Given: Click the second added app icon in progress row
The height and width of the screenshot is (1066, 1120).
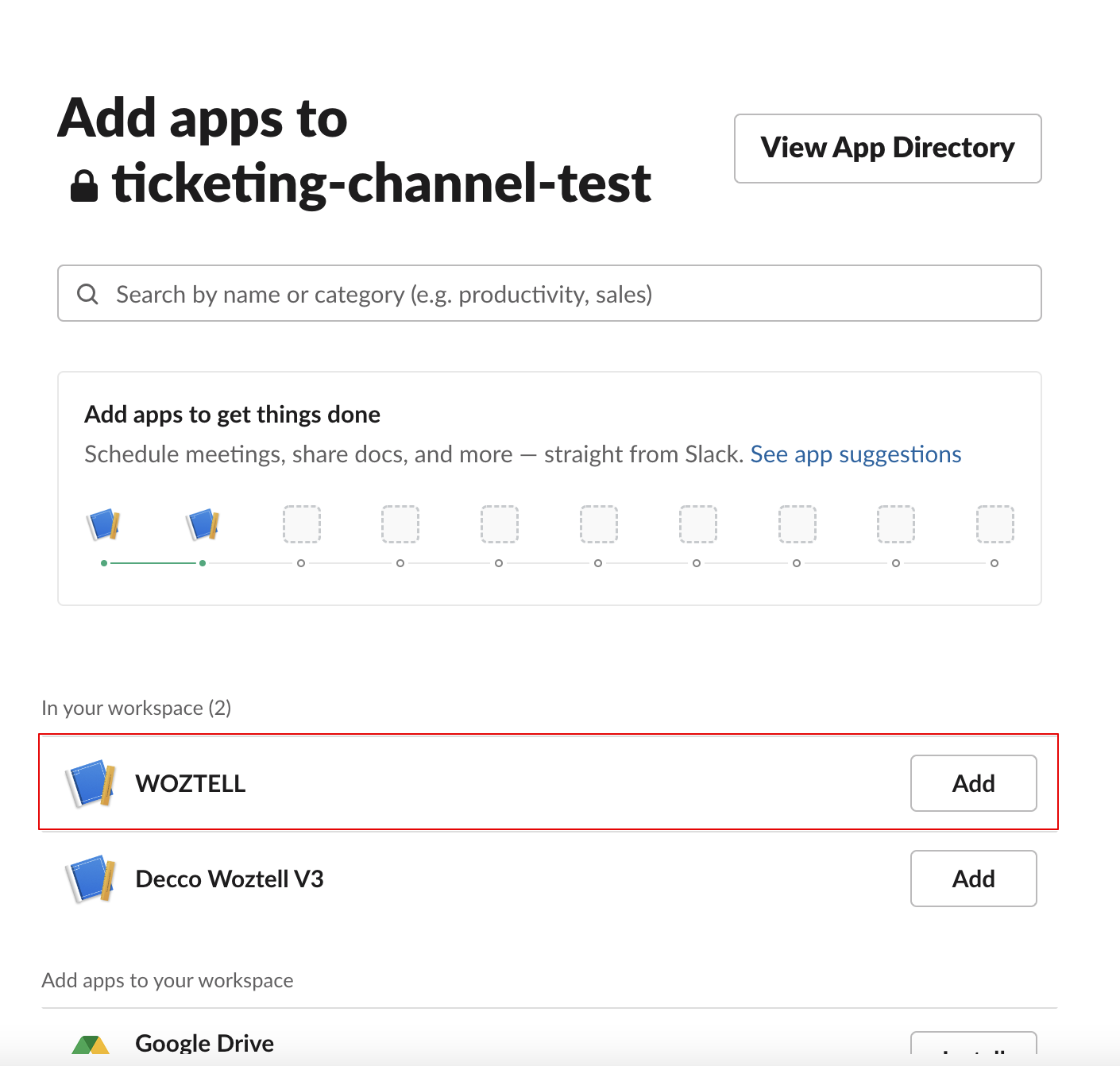Looking at the screenshot, I should (203, 524).
